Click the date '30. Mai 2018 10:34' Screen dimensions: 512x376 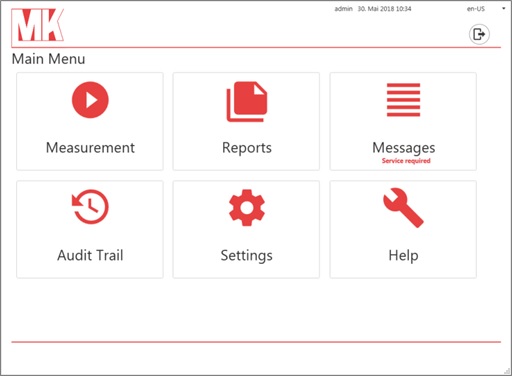(x=384, y=9)
